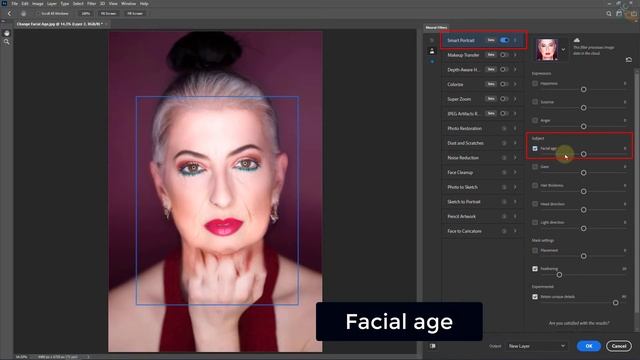Click the reset parameters icon
The width and height of the screenshot is (640, 360).
tap(629, 60)
